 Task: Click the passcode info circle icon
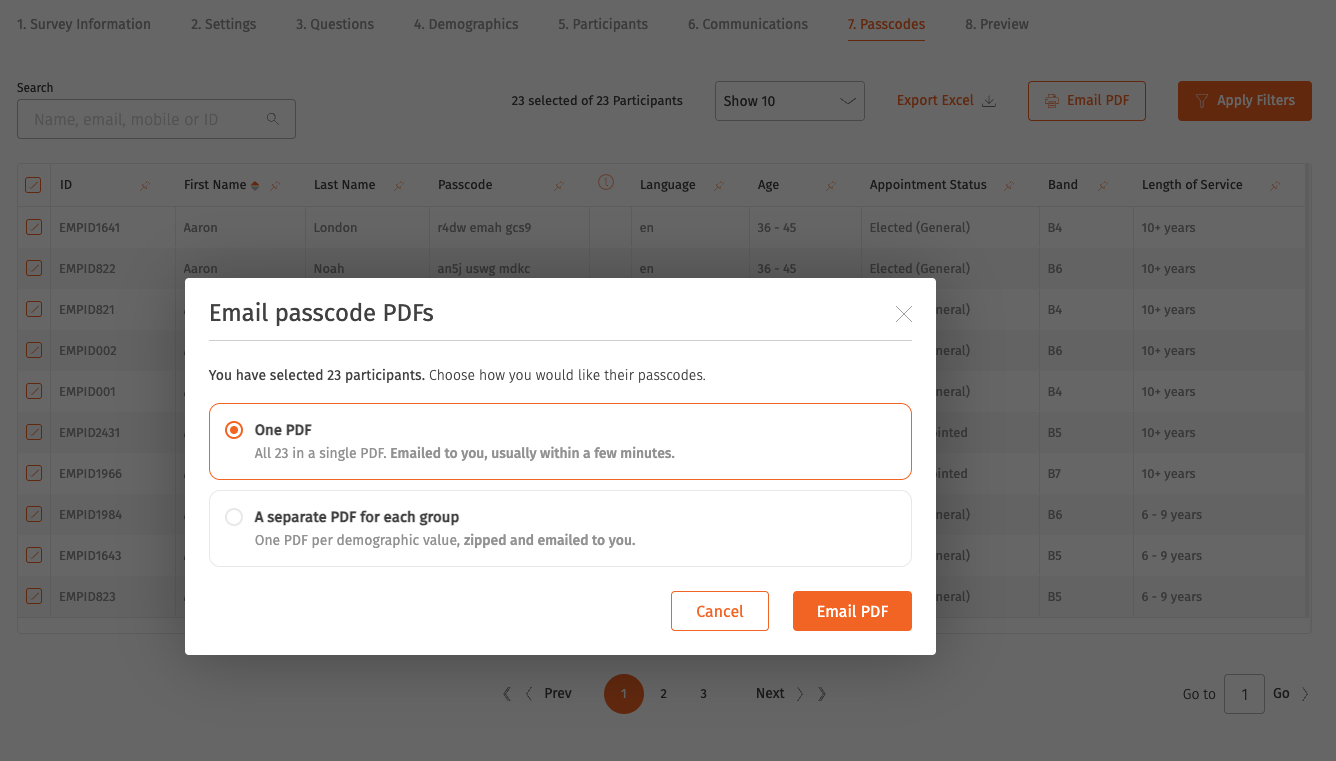tap(605, 182)
